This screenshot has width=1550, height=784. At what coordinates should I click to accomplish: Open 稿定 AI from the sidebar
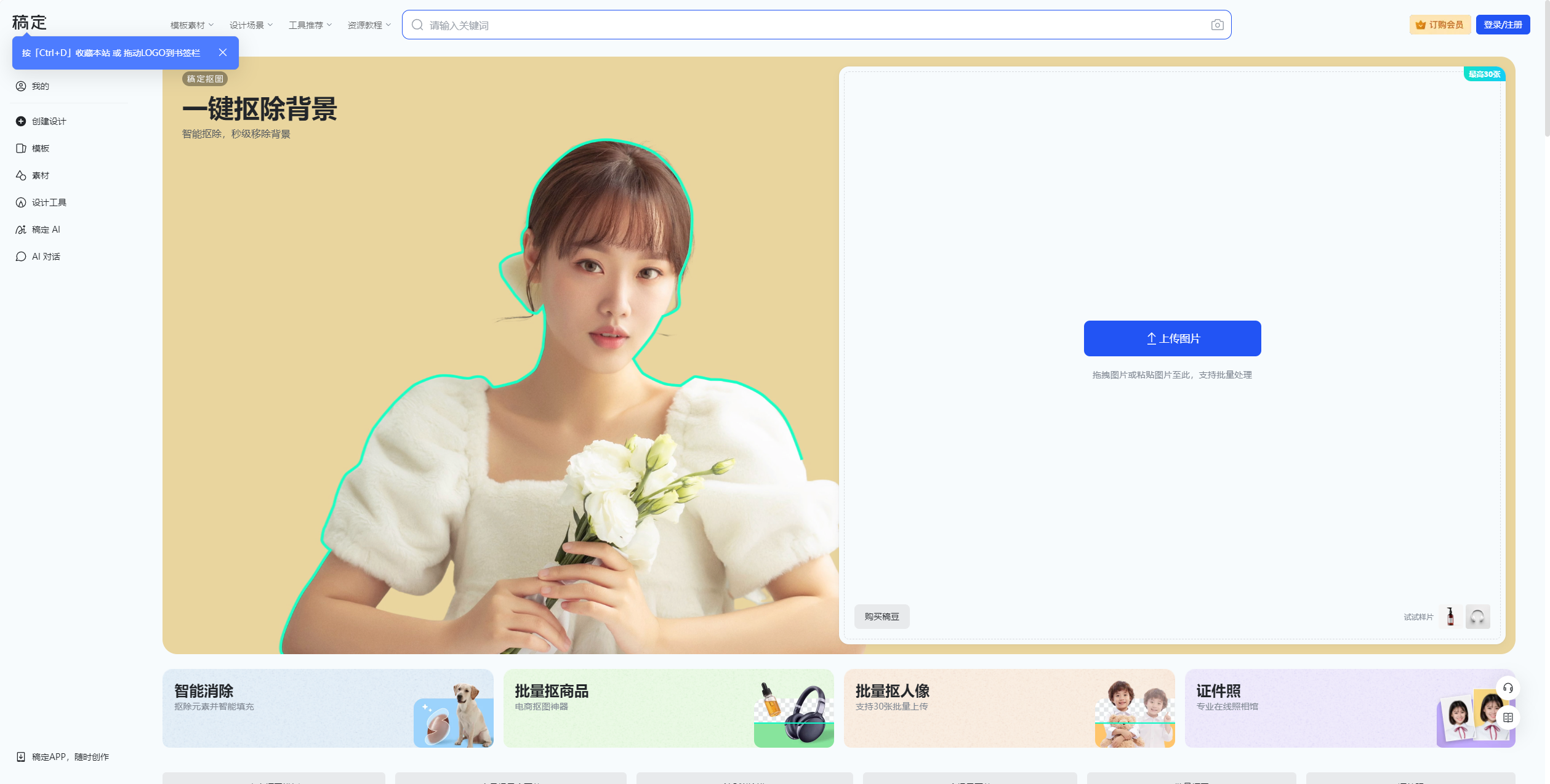coord(20,230)
